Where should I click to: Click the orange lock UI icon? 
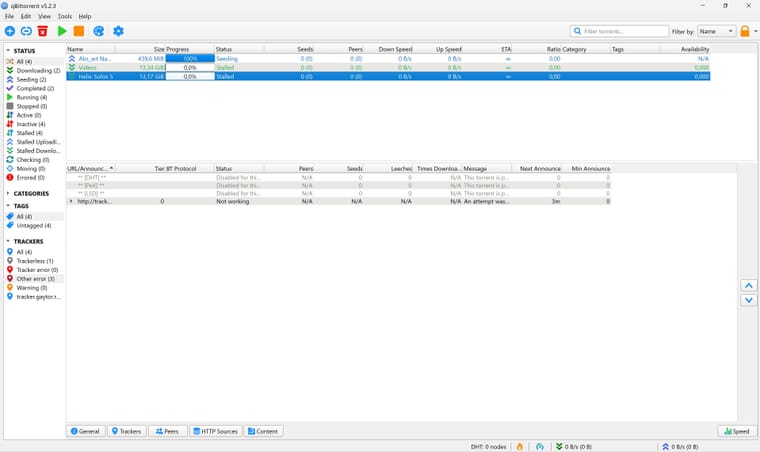(x=745, y=31)
